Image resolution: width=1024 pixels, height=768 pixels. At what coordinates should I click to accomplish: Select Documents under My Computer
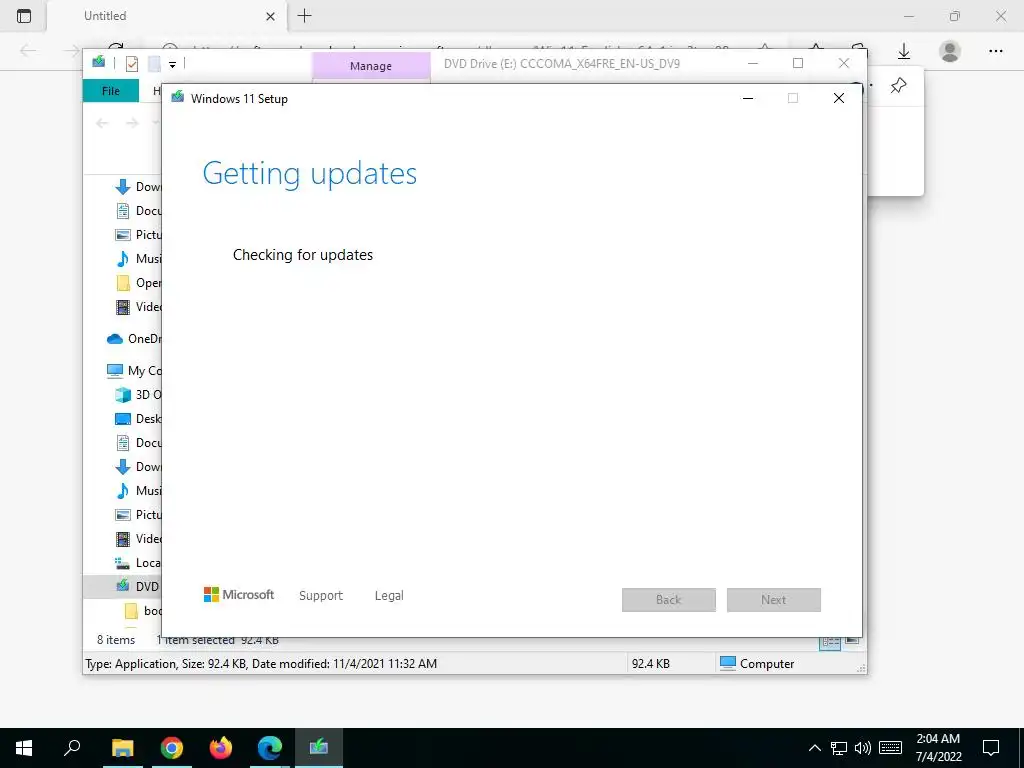click(x=138, y=443)
